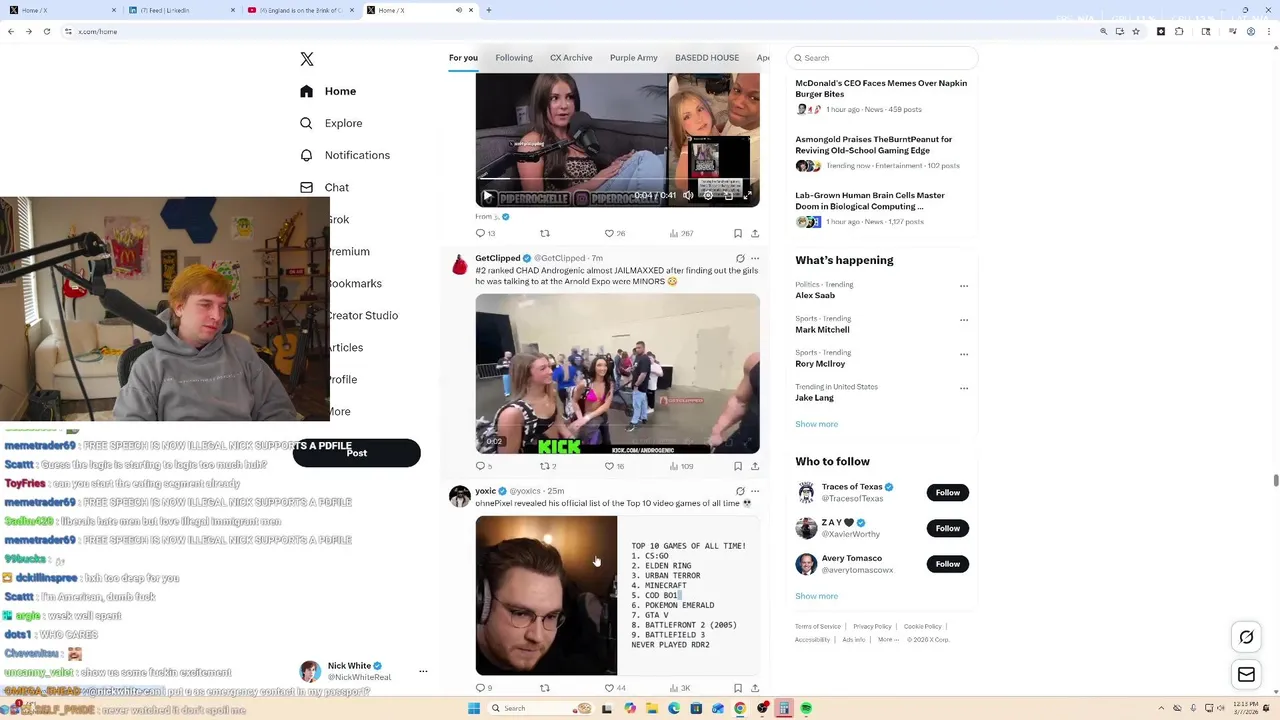The image size is (1280, 720).
Task: Open the BASEDD HOUSE tab
Action: coord(707,58)
